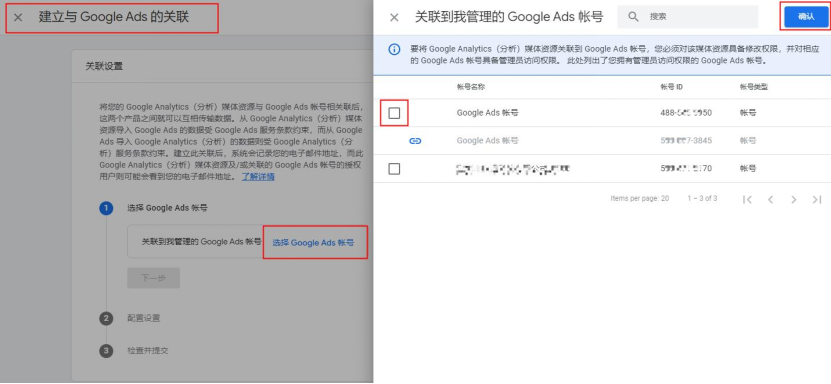Click the 检查并提交 step label

tap(148, 351)
